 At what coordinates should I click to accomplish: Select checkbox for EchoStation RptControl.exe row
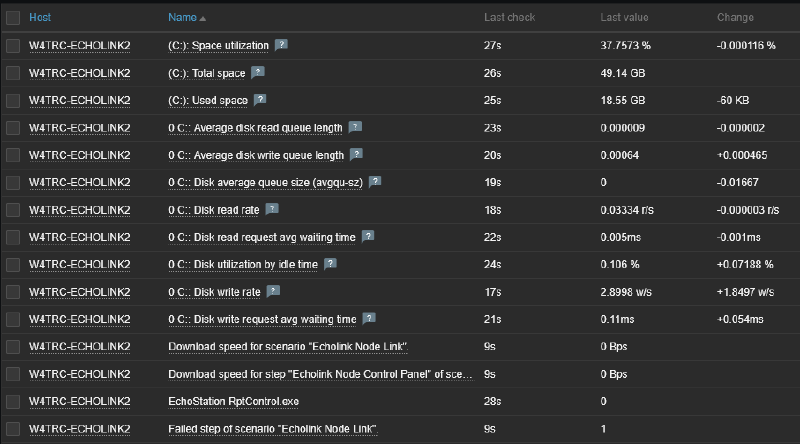pos(13,402)
